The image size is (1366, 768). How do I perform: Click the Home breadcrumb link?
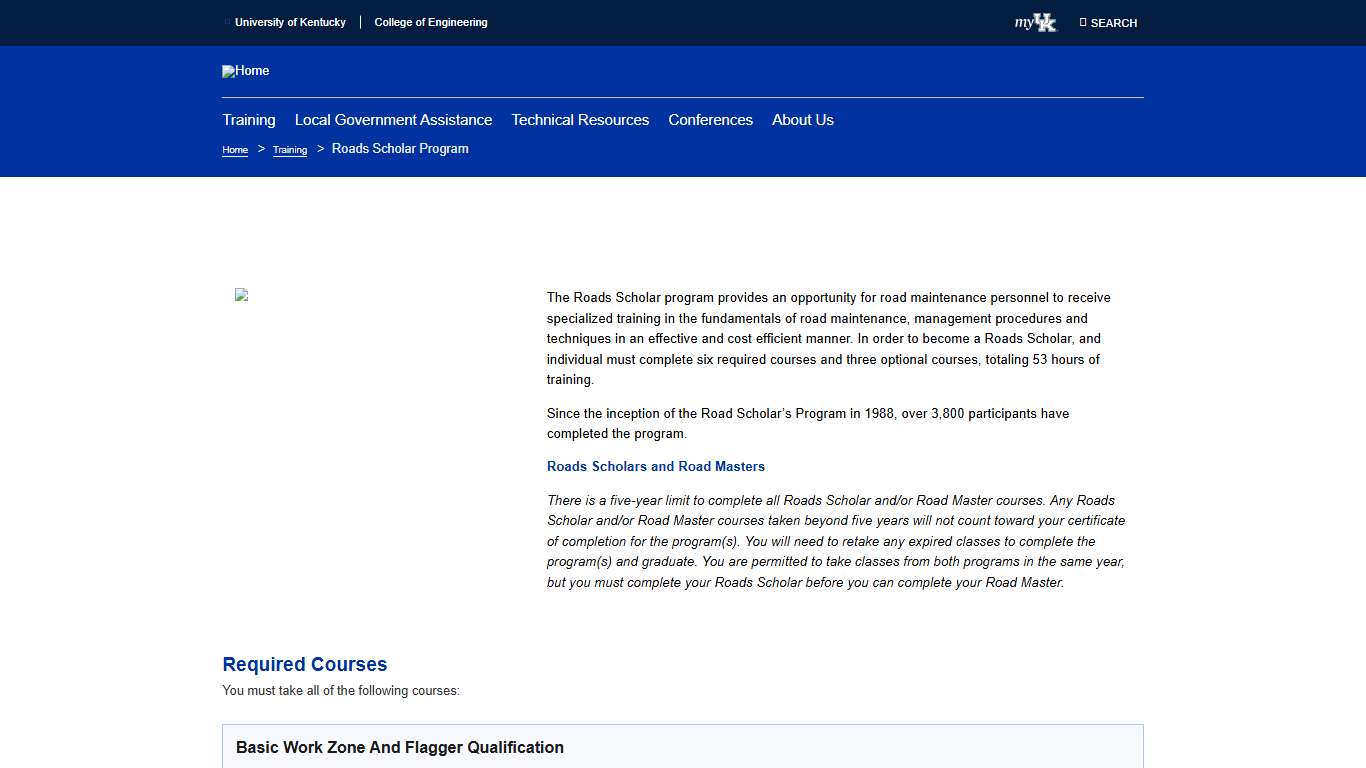click(x=234, y=149)
